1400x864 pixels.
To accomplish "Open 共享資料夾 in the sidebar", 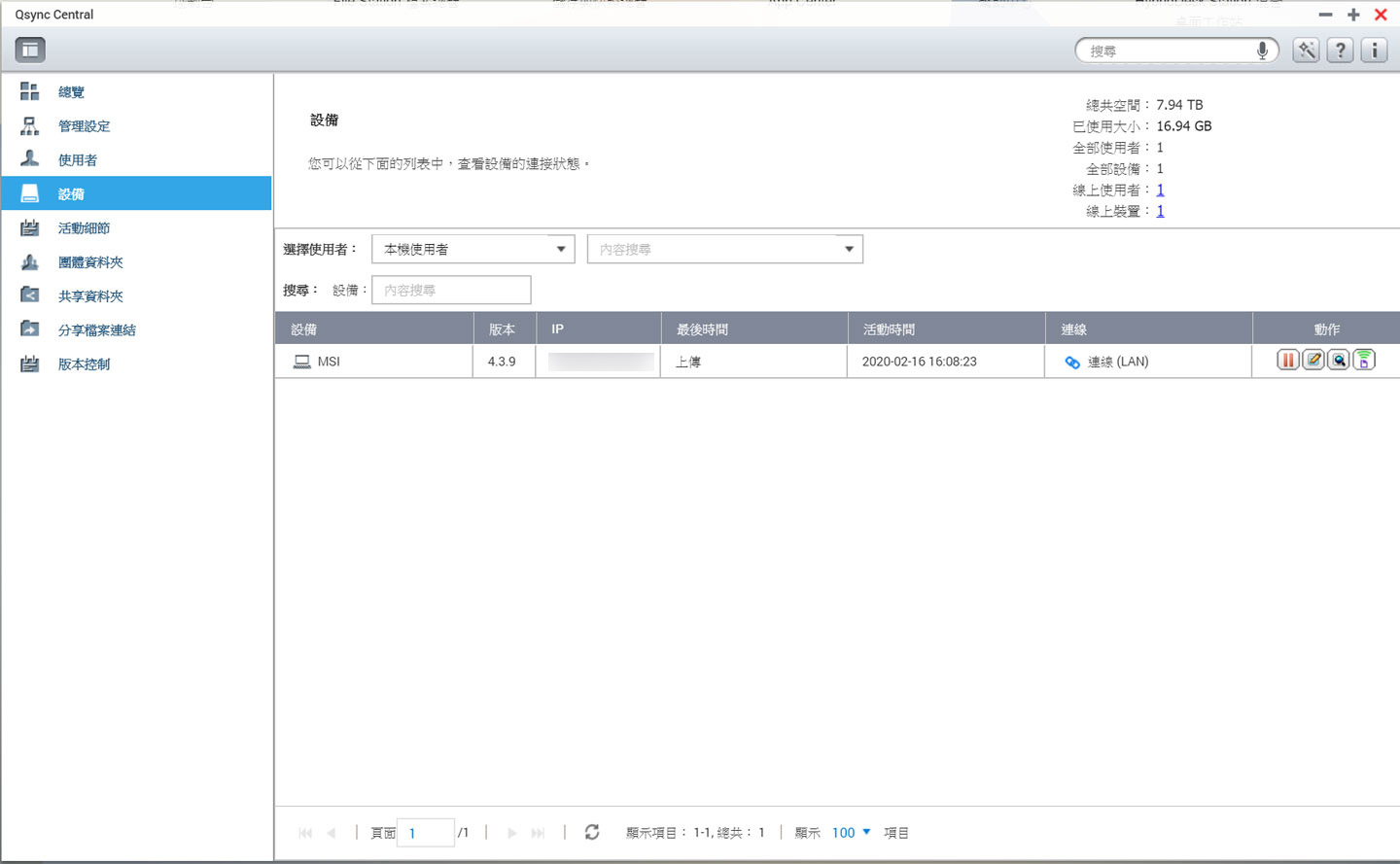I will (x=136, y=295).
